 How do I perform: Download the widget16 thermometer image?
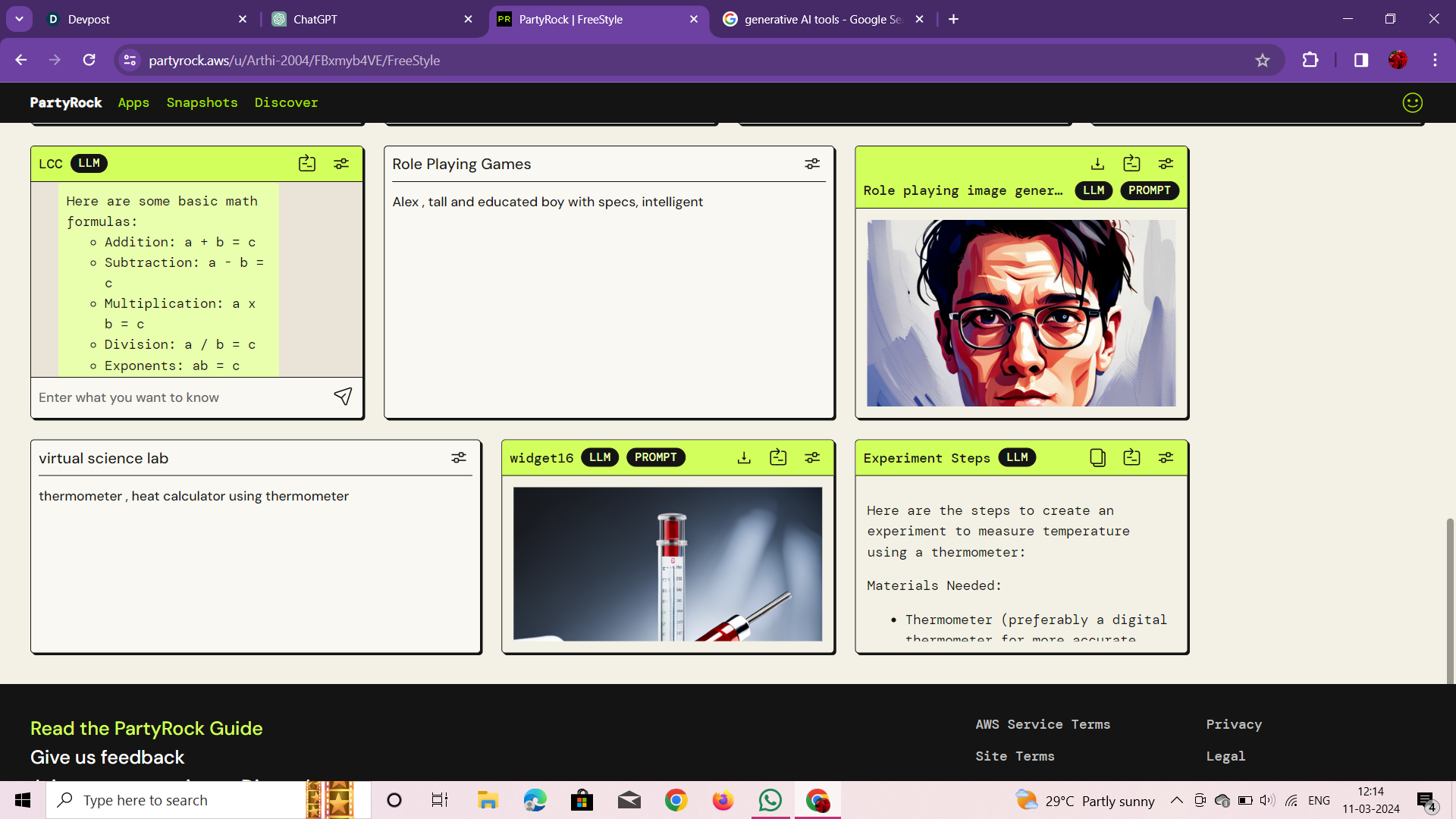[x=744, y=457]
